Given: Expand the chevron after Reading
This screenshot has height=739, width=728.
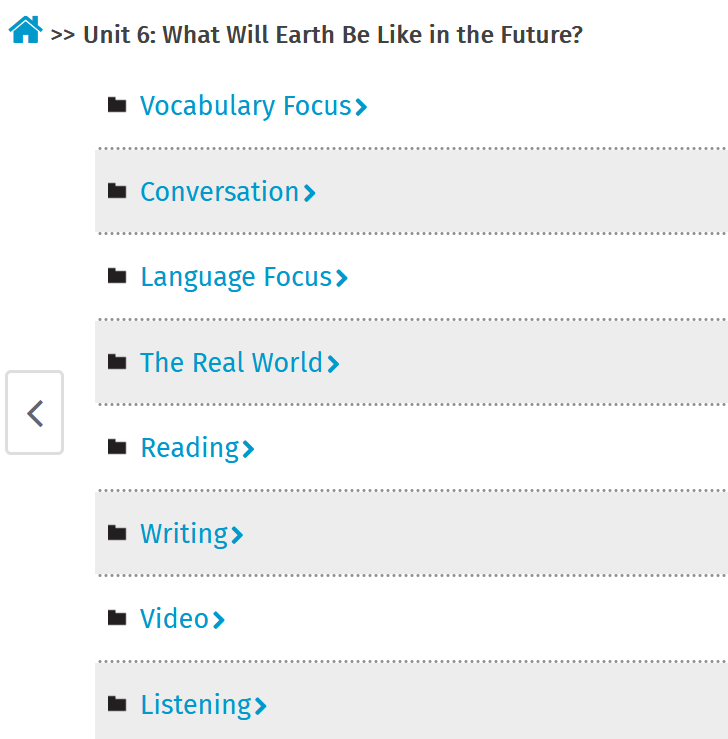Looking at the screenshot, I should coord(248,449).
